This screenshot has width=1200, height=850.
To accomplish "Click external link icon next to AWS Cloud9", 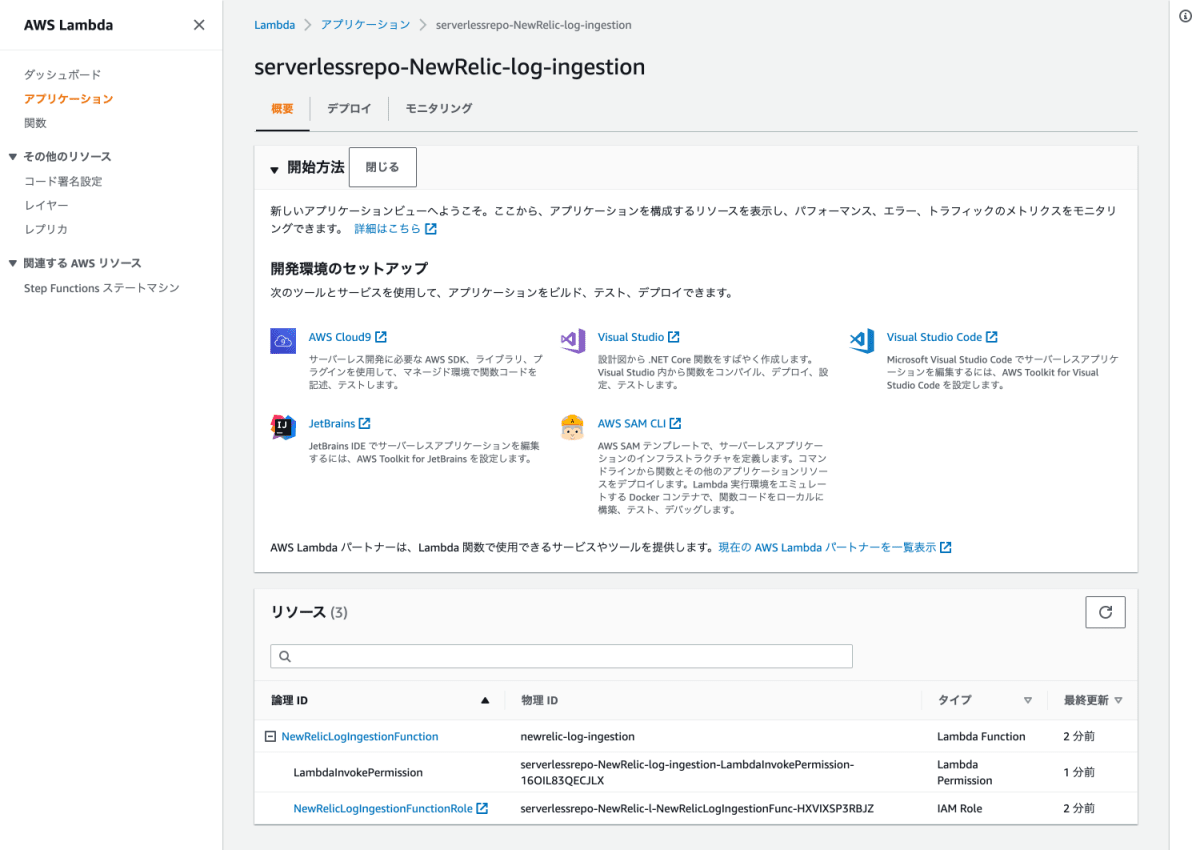I will click(381, 337).
